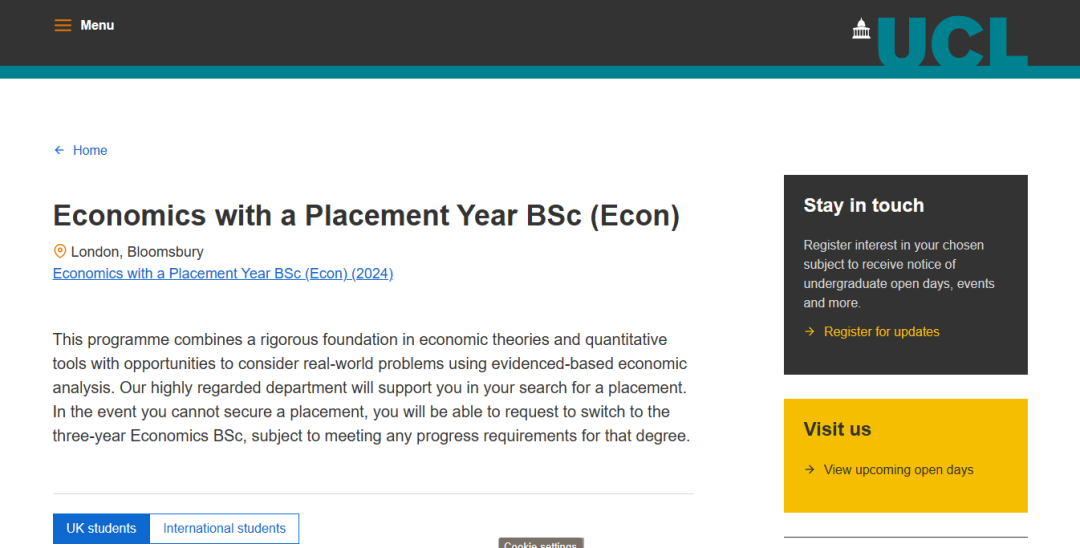Open the Economics with a Placement Year (2024) link
The width and height of the screenshot is (1080, 548).
[x=223, y=274]
